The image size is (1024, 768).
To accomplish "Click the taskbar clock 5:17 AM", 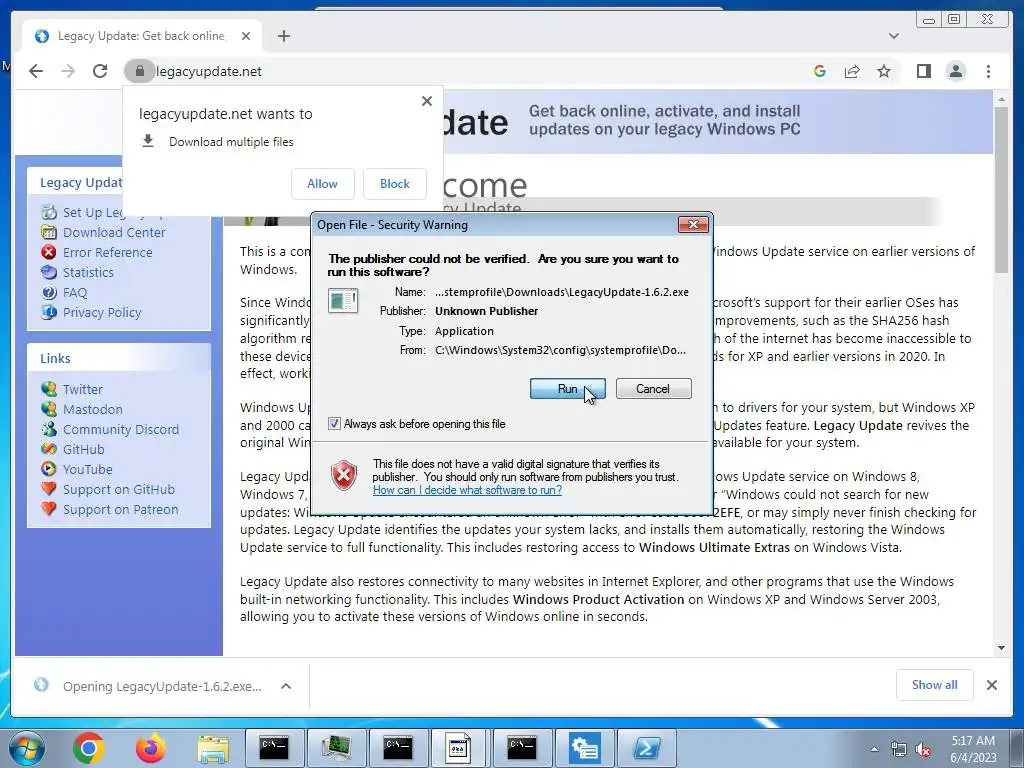I will click(973, 749).
